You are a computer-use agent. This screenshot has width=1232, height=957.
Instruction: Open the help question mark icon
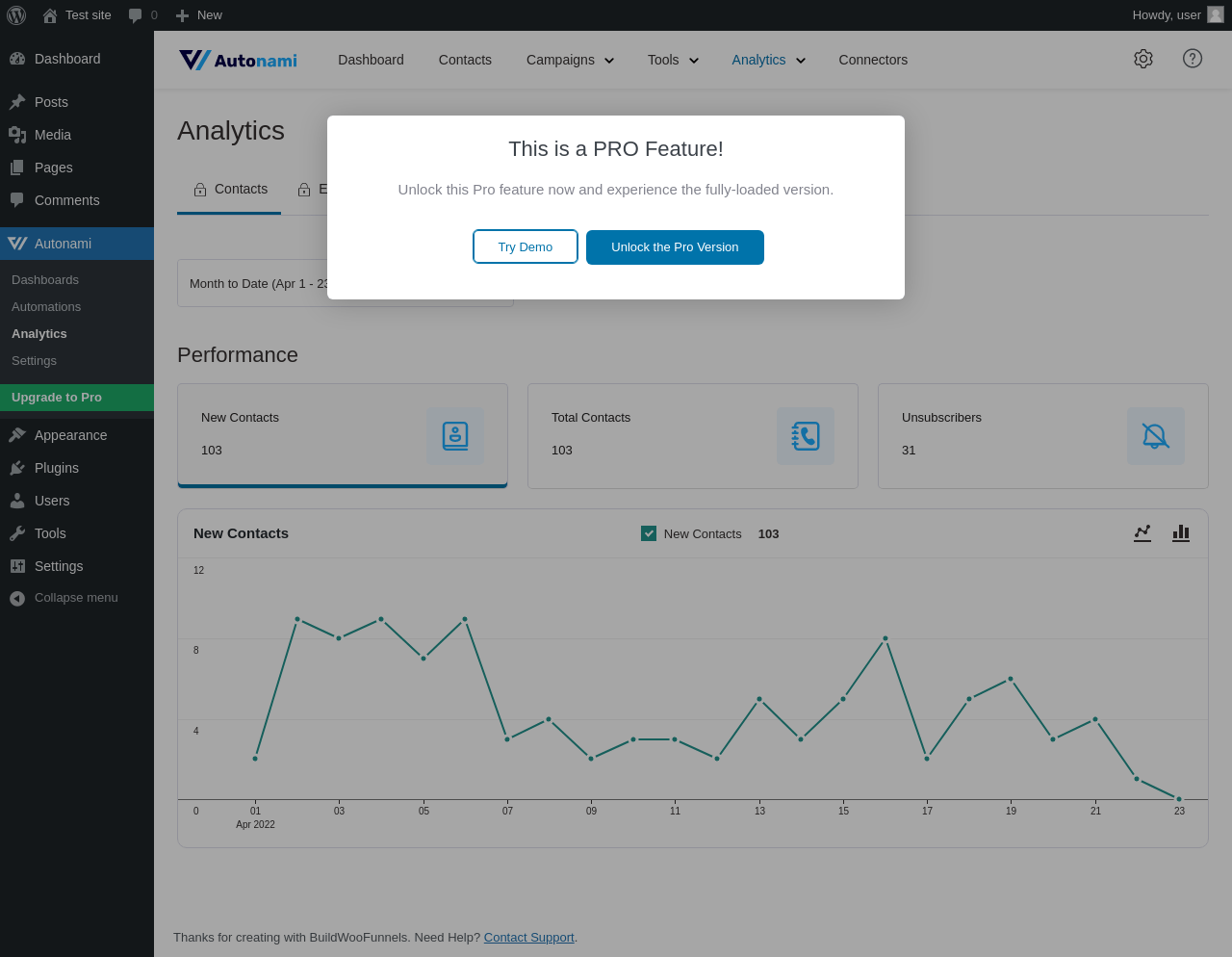coord(1193,59)
